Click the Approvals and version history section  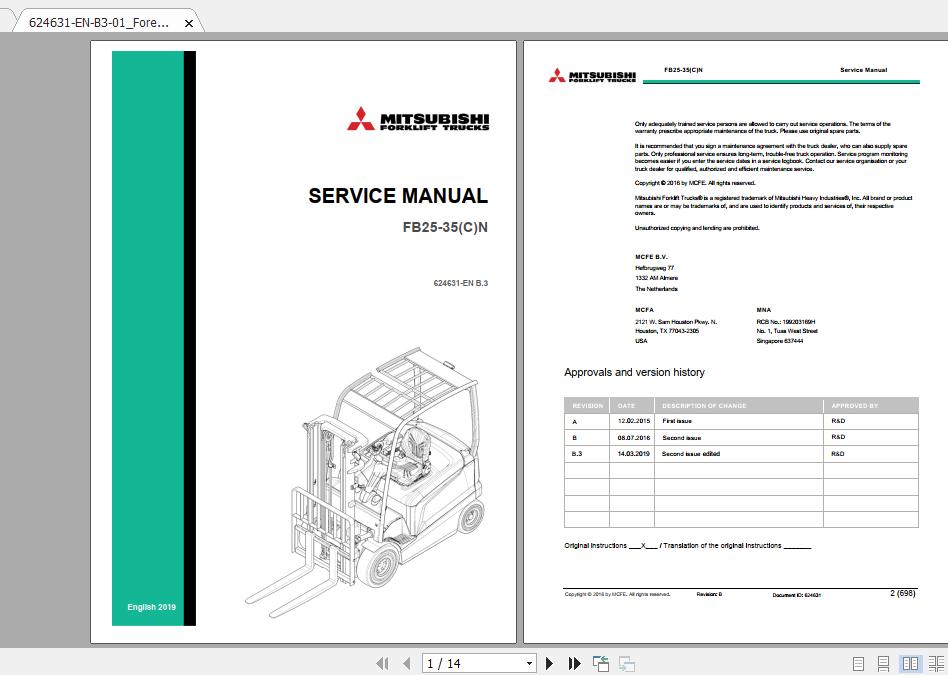tap(633, 372)
